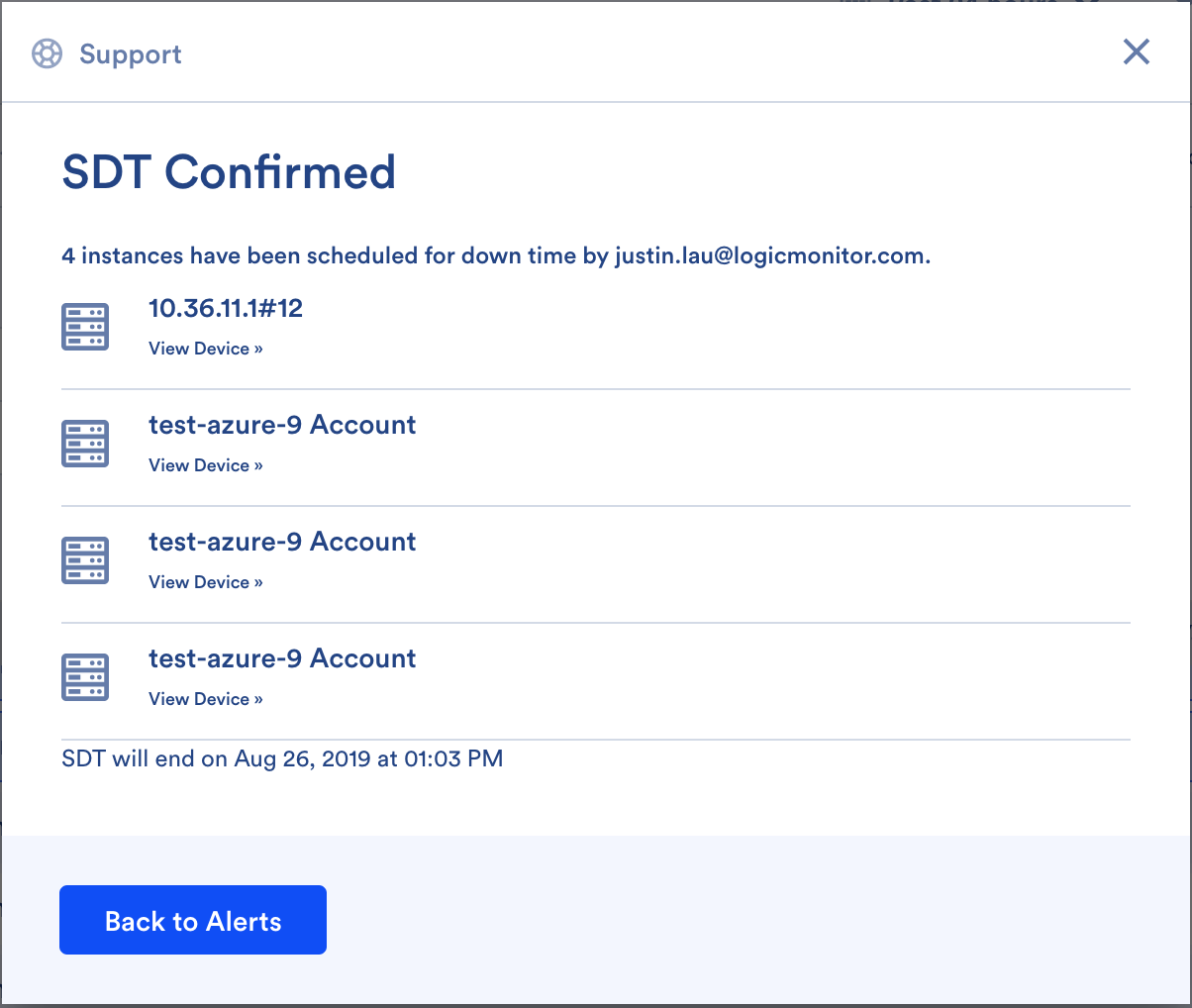
Task: Click the Support lifebuoy icon
Action: 48,53
